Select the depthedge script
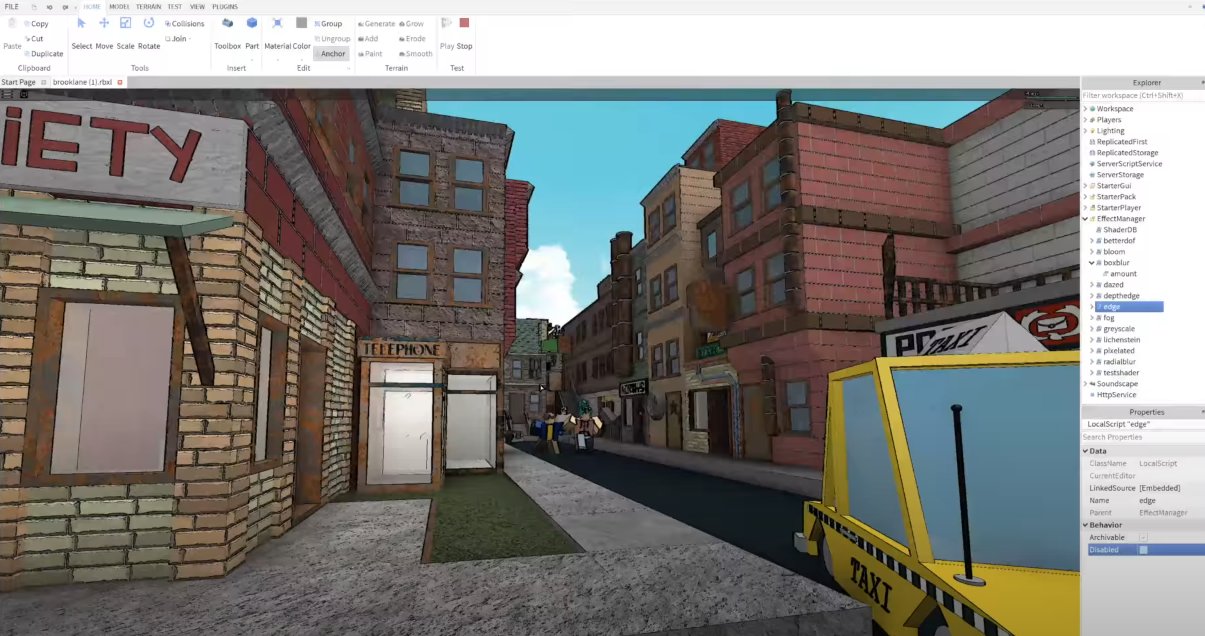 tap(1121, 296)
